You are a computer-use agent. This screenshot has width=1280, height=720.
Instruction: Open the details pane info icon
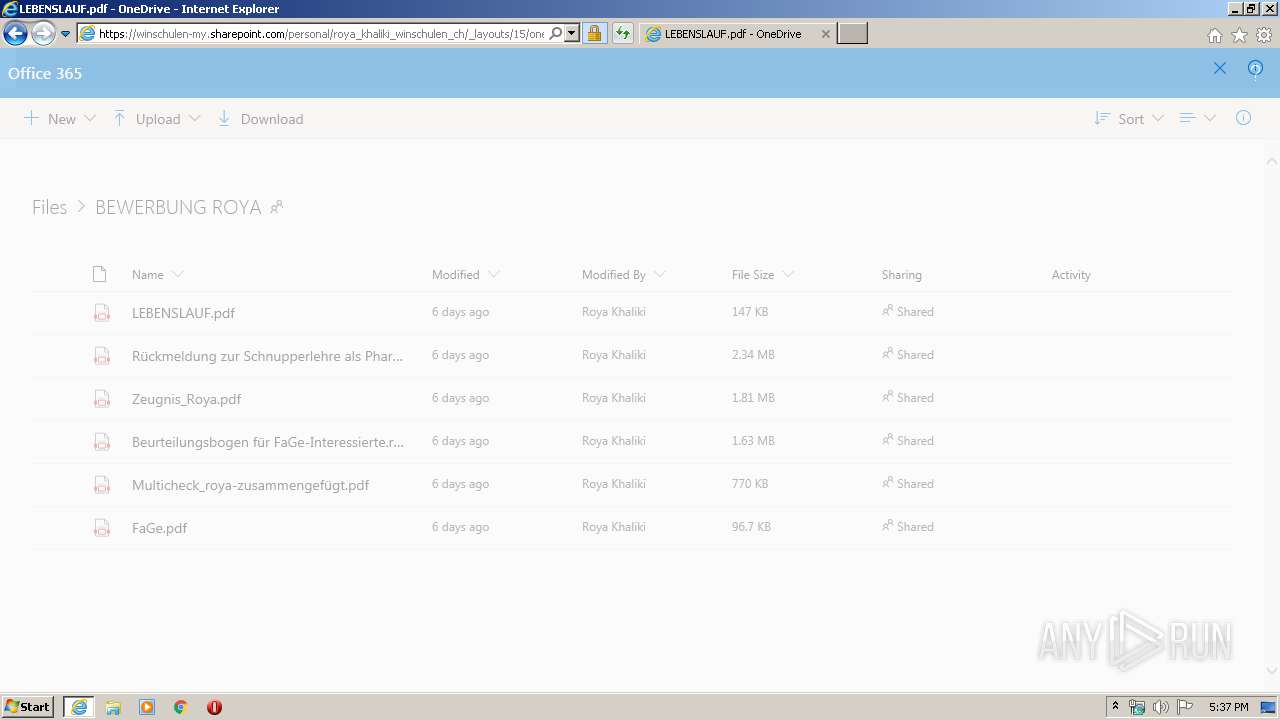(x=1243, y=118)
